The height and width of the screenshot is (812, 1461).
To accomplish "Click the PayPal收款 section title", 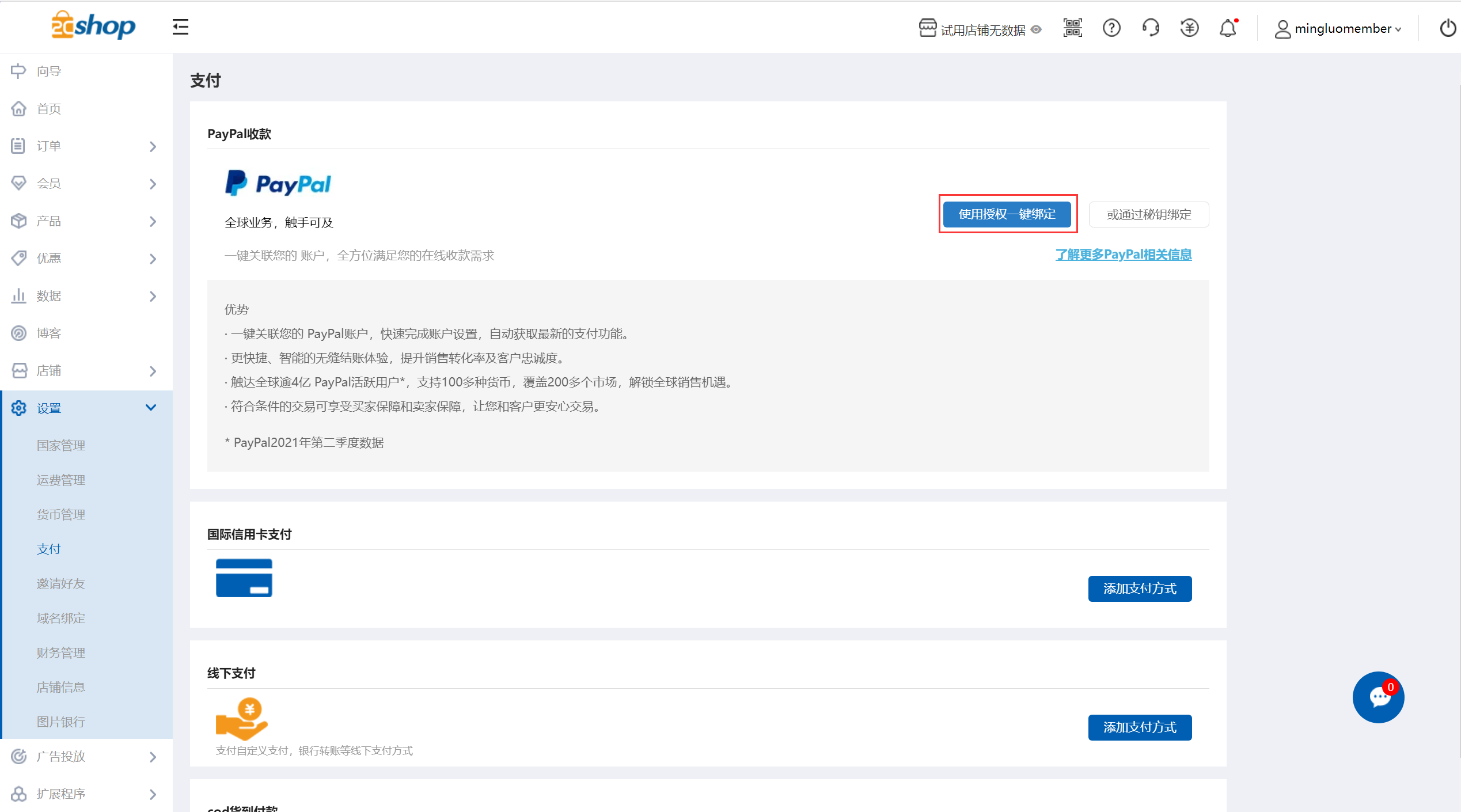I will (239, 134).
